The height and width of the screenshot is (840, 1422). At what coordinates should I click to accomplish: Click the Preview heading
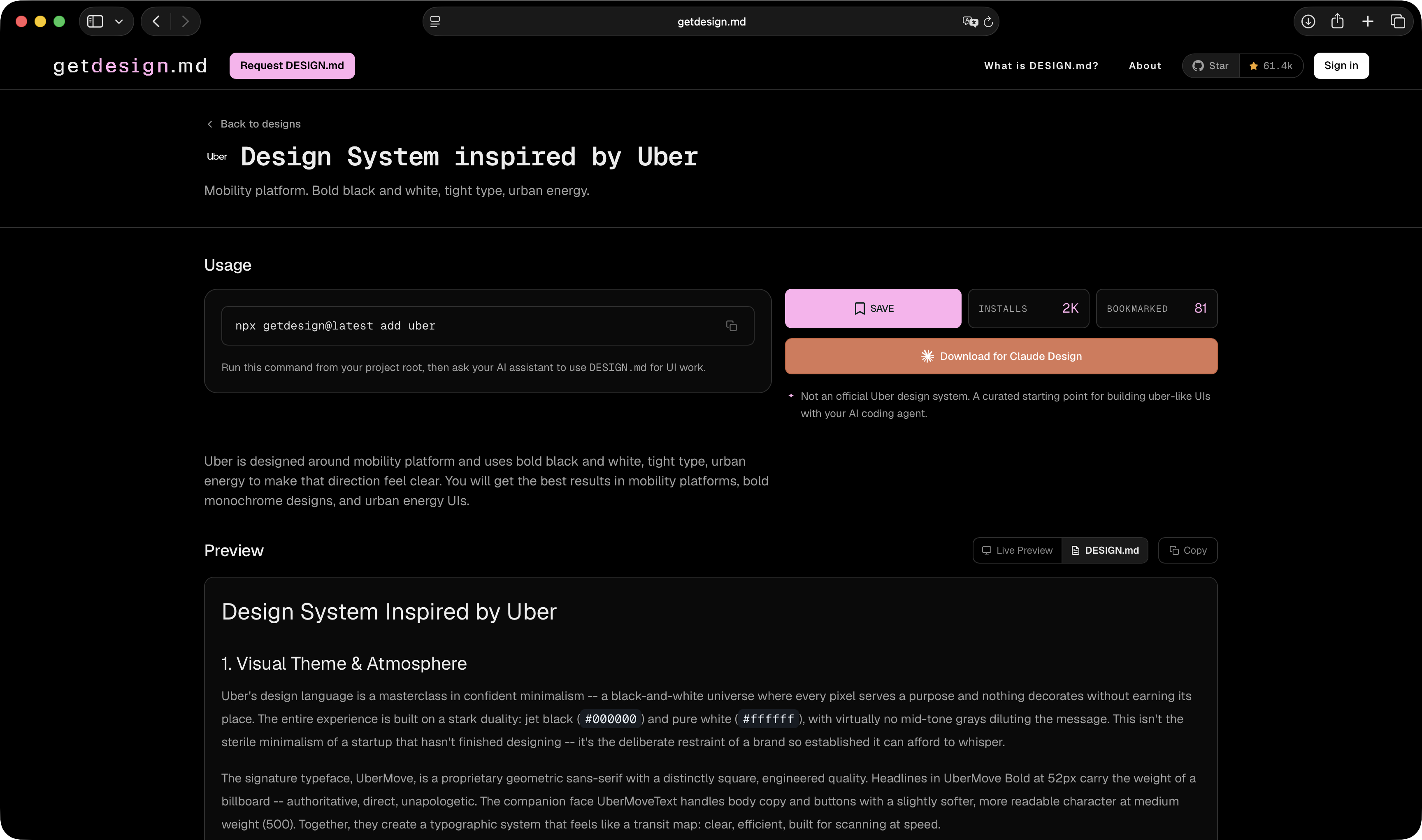pos(234,551)
